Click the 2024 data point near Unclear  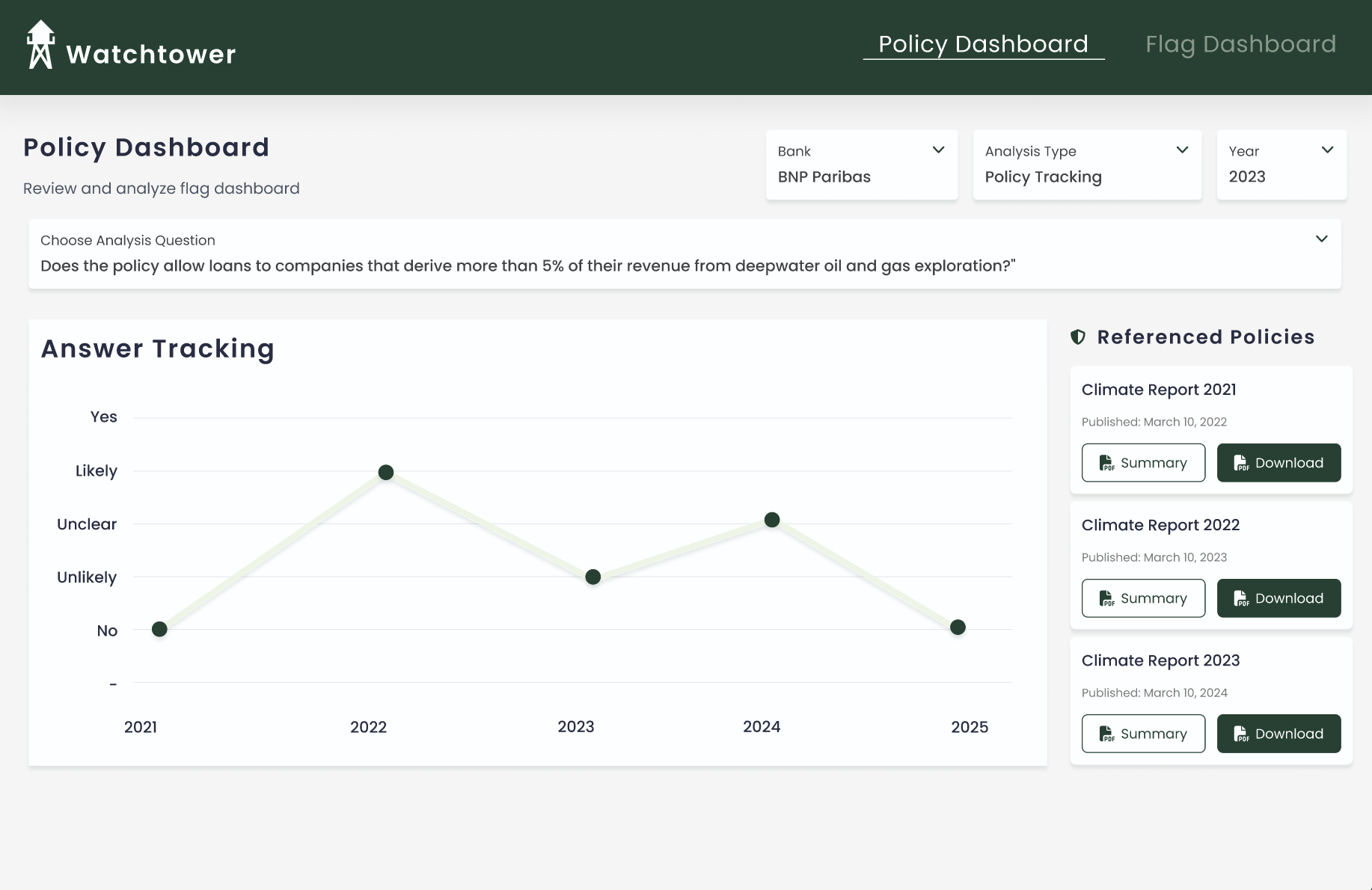pos(772,520)
